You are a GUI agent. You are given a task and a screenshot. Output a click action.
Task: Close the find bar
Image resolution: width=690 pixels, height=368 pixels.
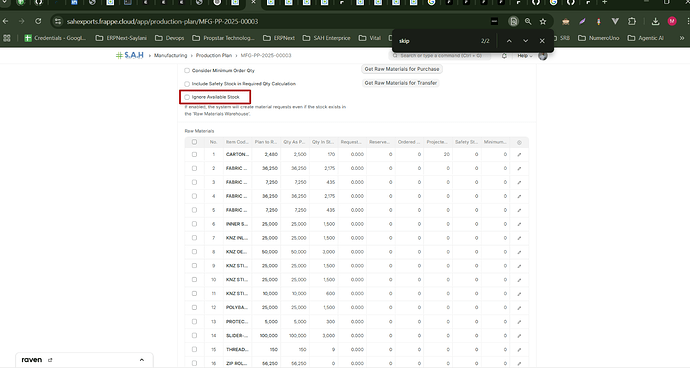click(542, 41)
